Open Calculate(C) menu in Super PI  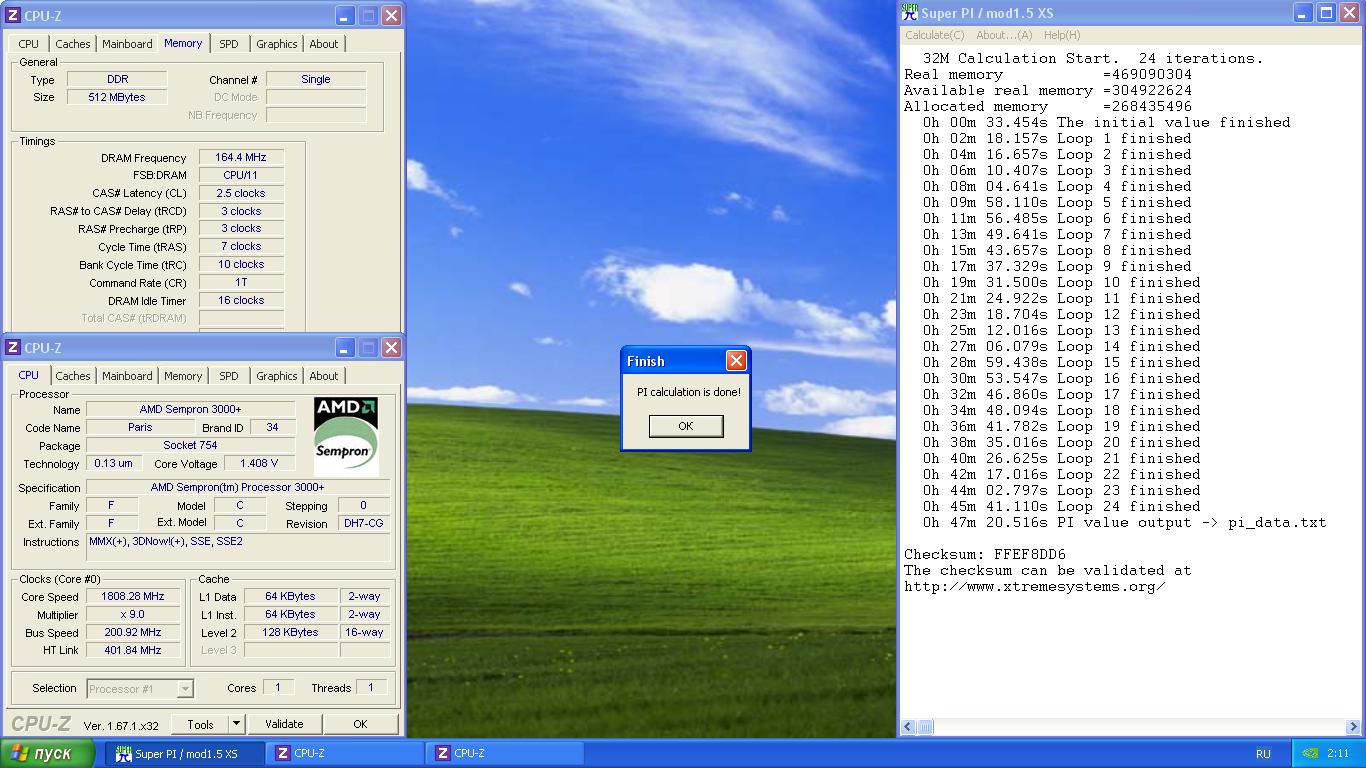[935, 35]
